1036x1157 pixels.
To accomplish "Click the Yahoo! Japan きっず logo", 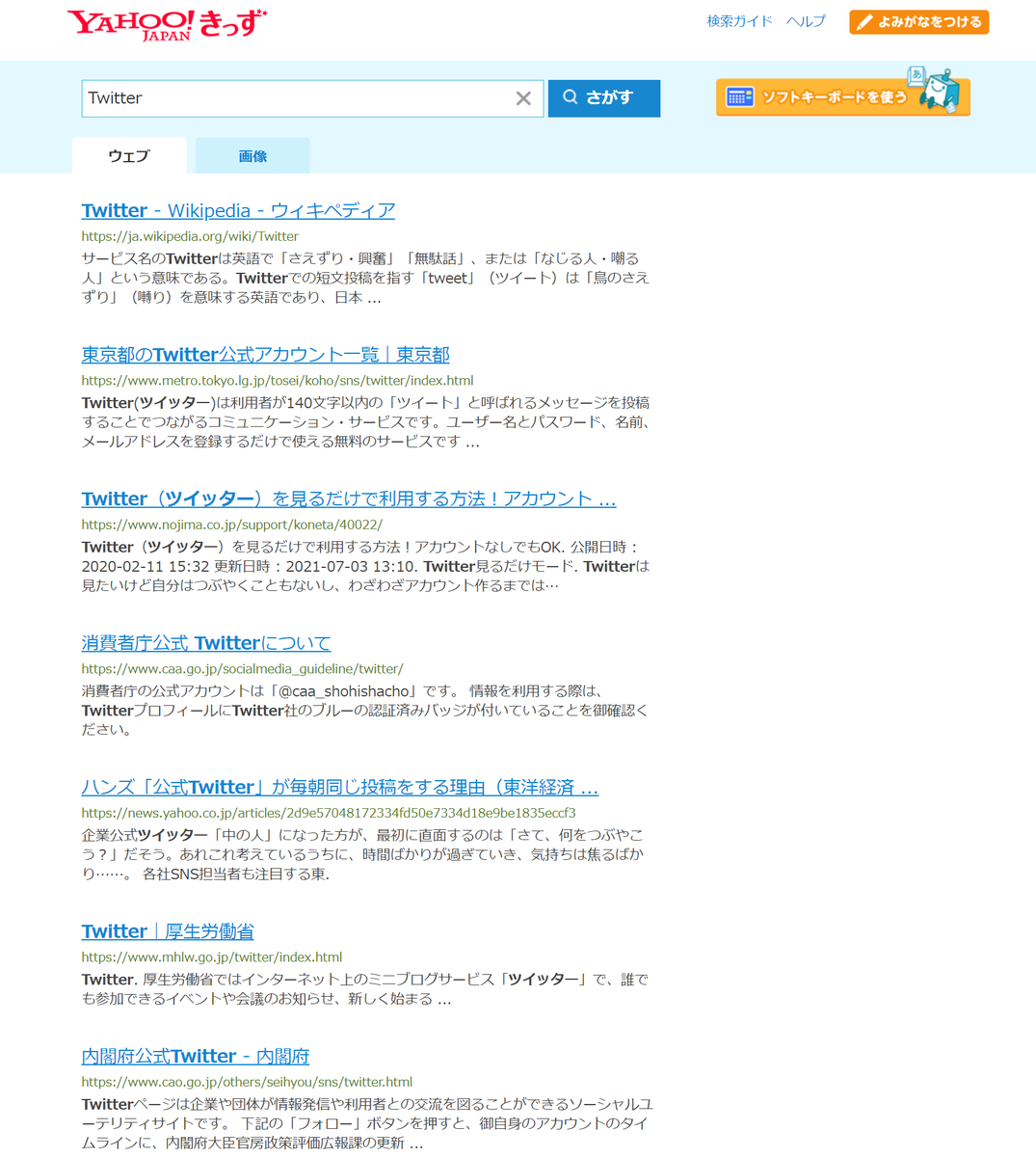I will 167,25.
